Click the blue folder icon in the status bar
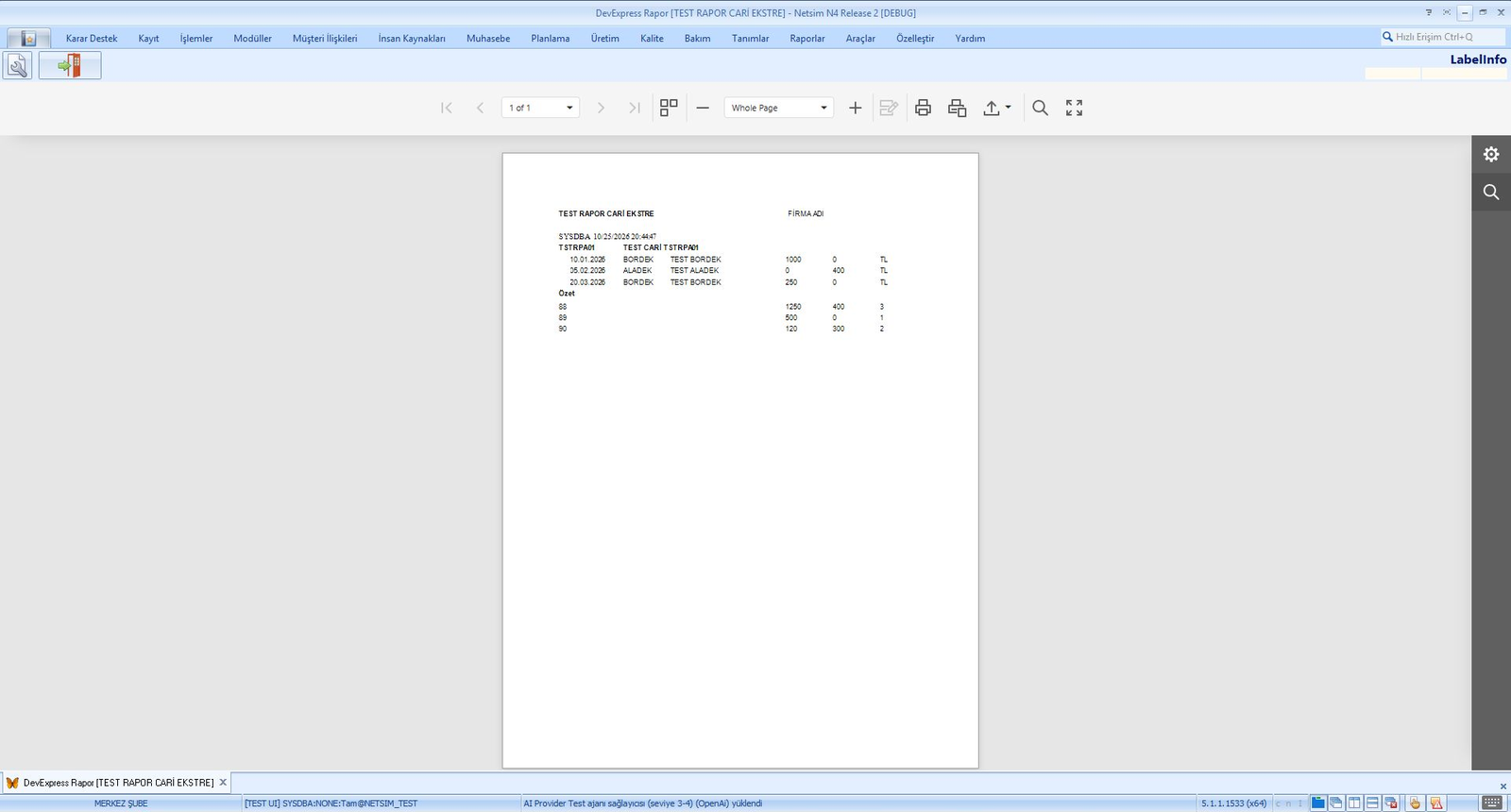1511x812 pixels. point(1318,803)
